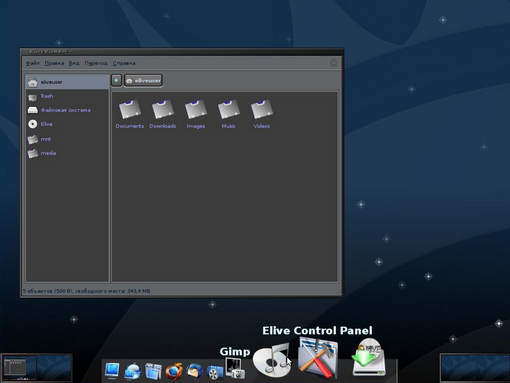Click the Elive installer icon with green arrow
The width and height of the screenshot is (510, 383).
(369, 357)
